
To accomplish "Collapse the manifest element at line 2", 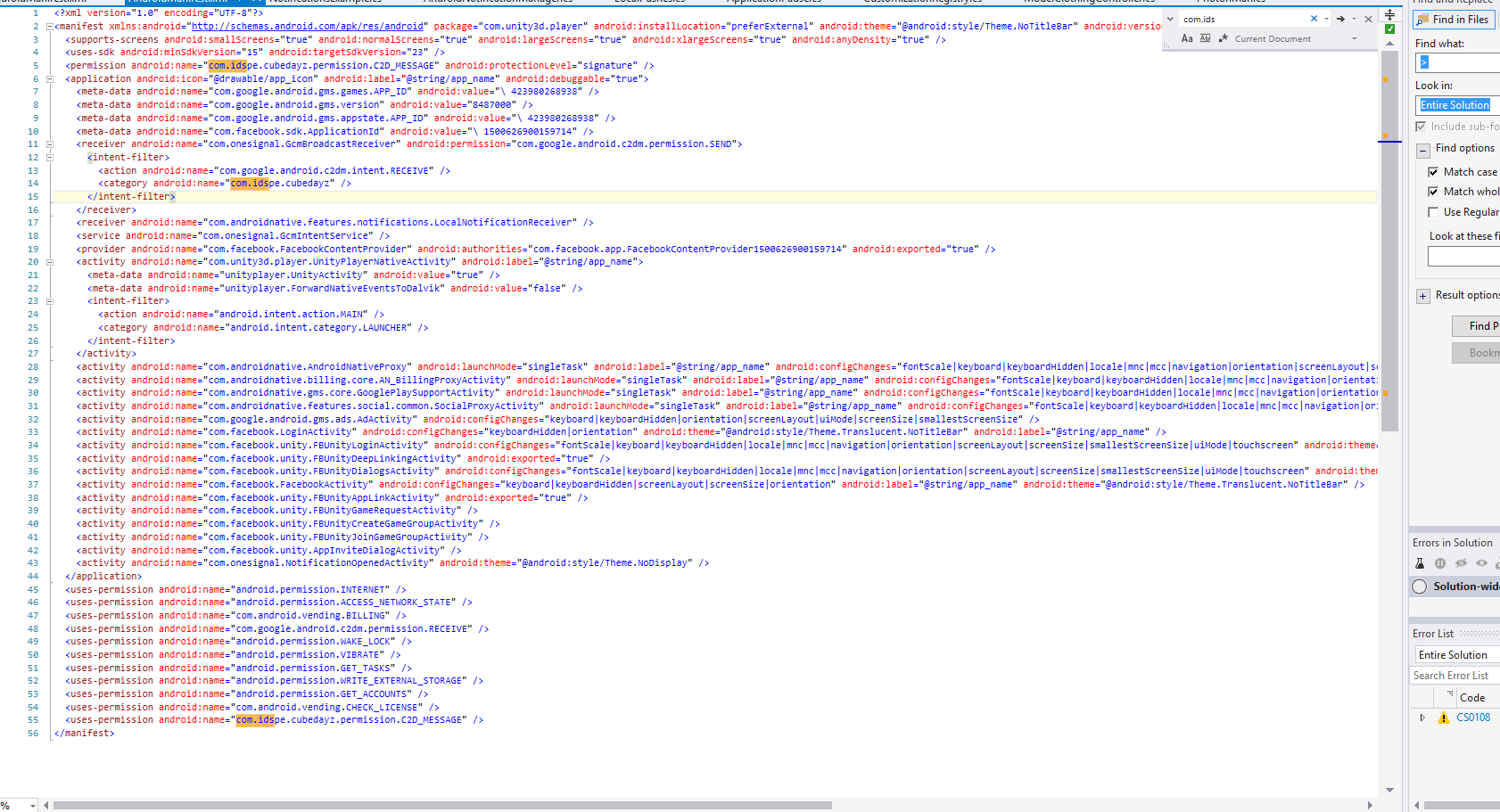I will (50, 27).
